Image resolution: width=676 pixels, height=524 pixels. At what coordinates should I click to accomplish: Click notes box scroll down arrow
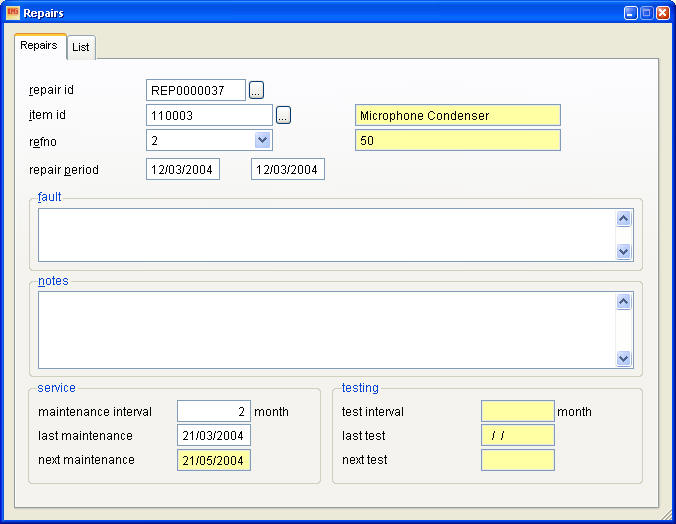tap(623, 358)
